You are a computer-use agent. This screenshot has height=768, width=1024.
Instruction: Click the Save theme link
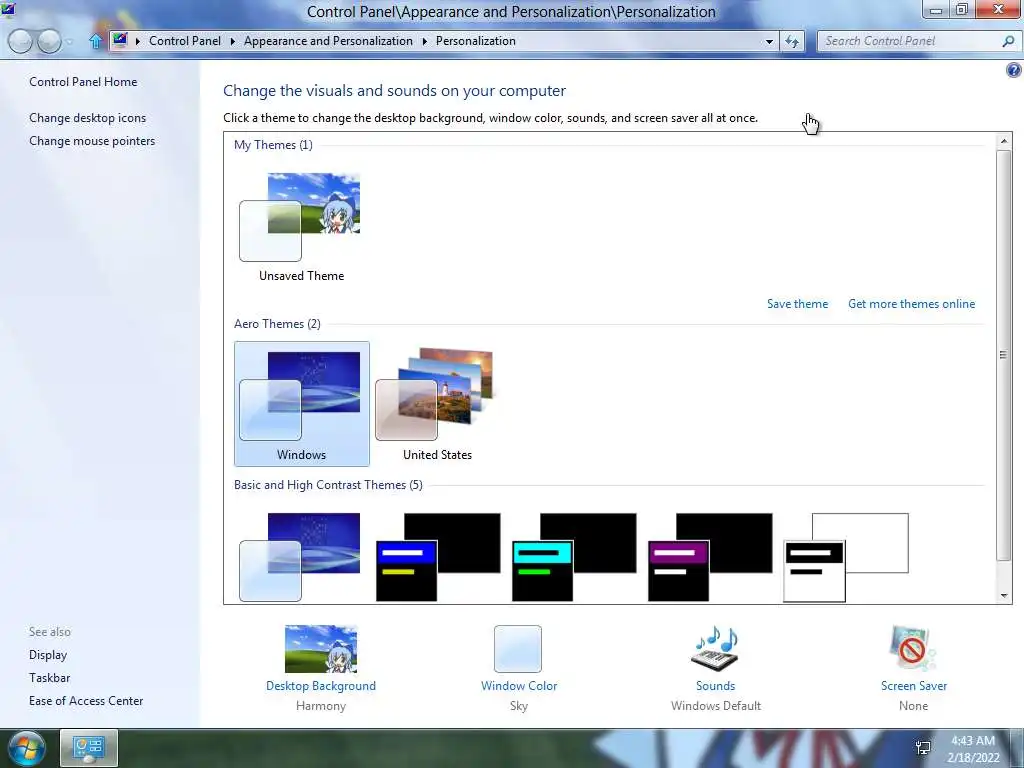(797, 304)
